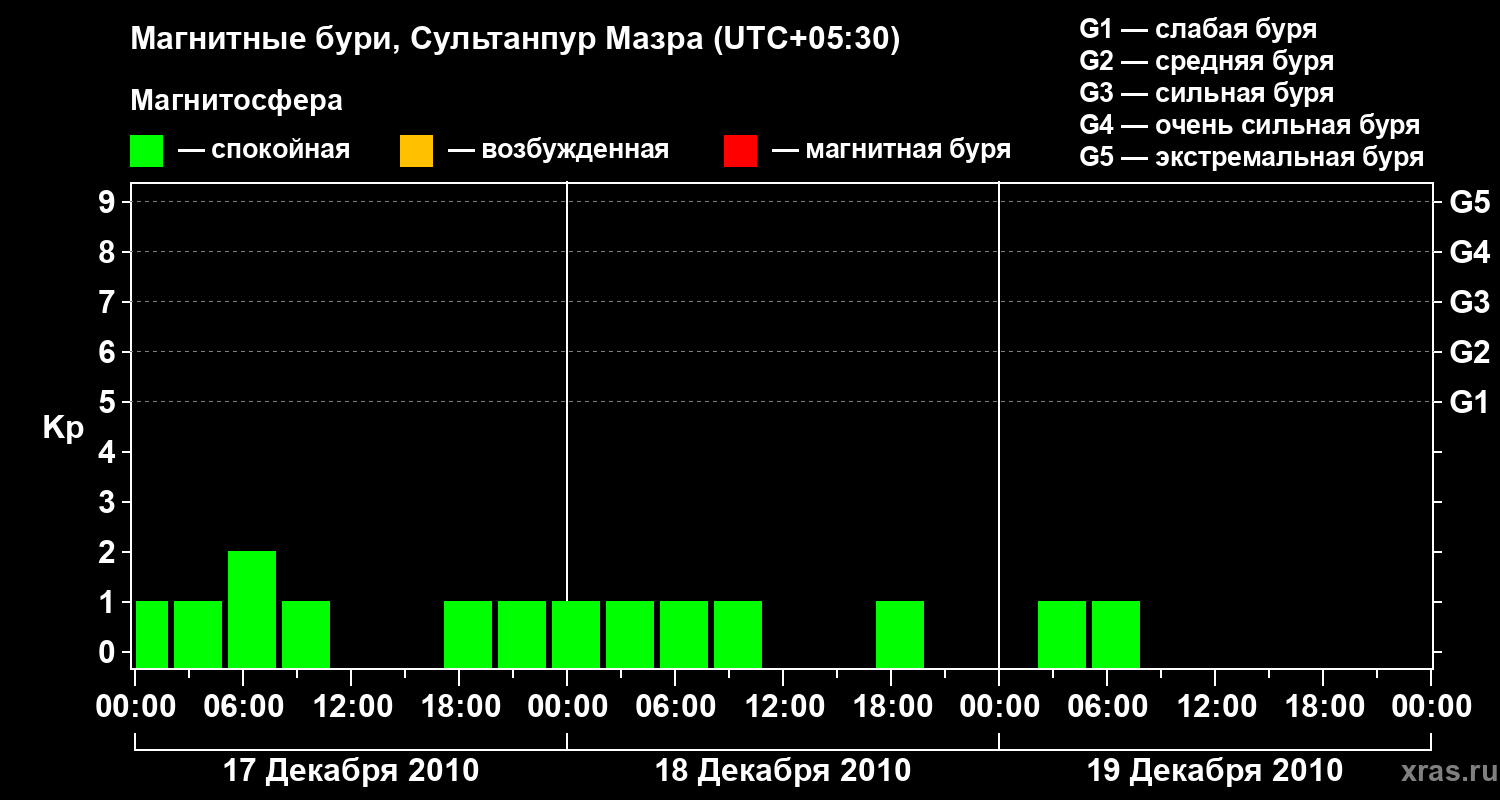Click the 'Kp' axis title
This screenshot has width=1500, height=800.
click(x=63, y=428)
